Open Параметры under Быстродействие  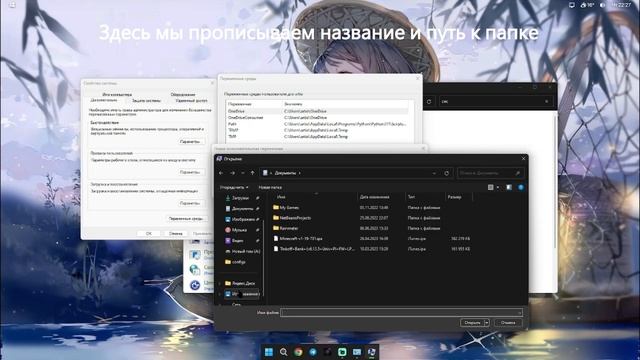coord(190,142)
